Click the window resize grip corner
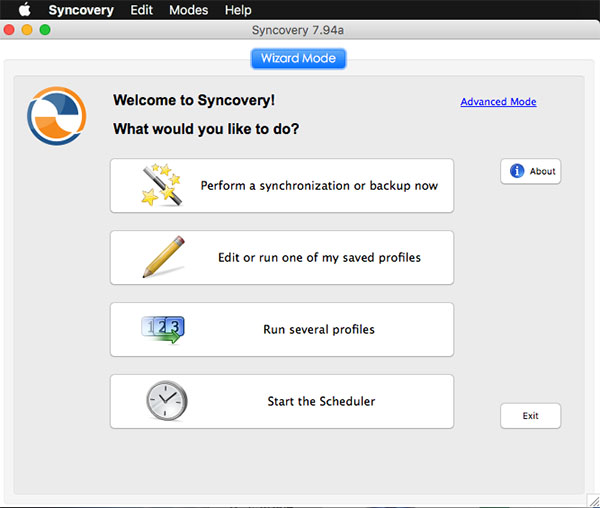 (594, 501)
